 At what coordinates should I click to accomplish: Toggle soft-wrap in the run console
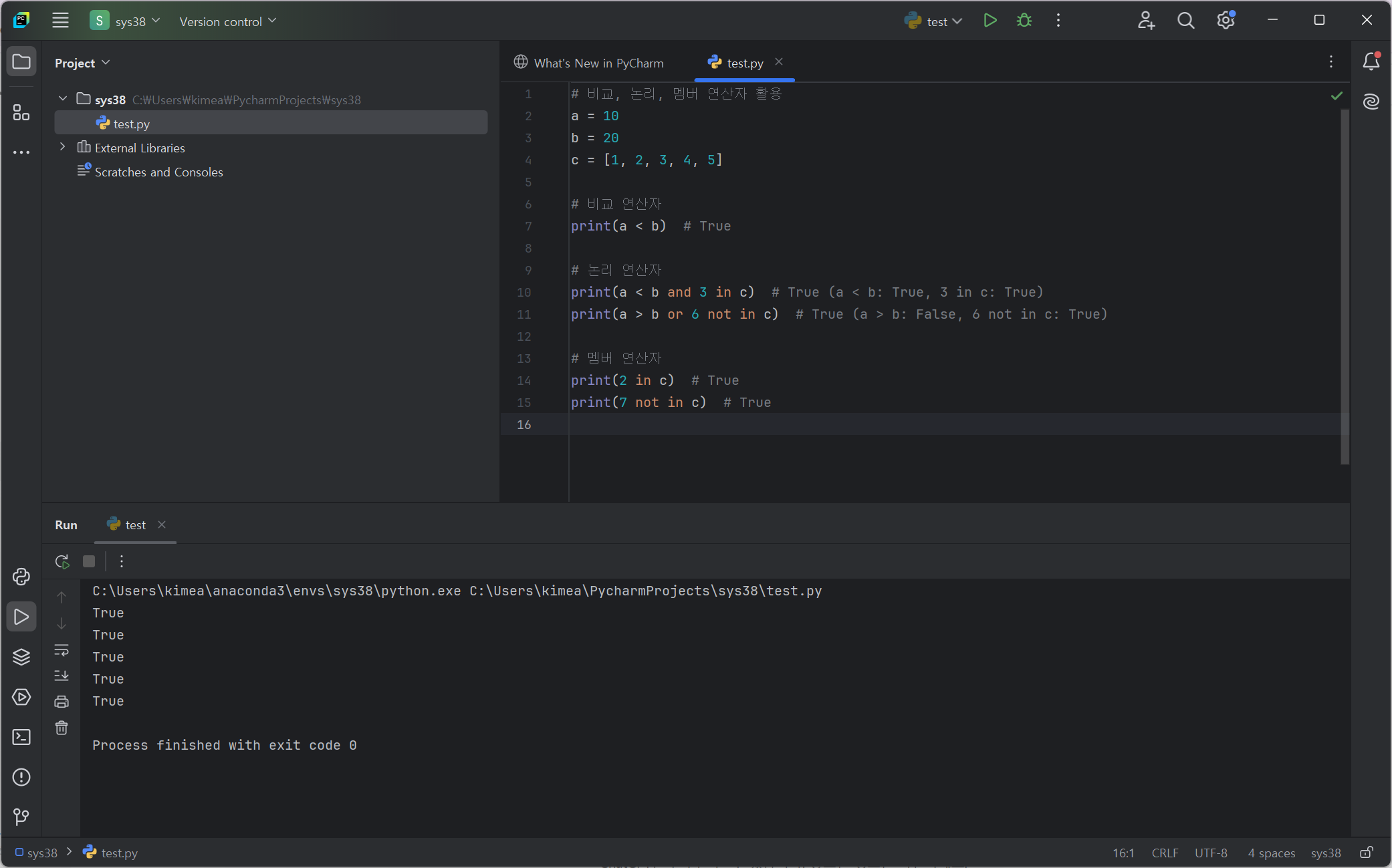(x=62, y=649)
